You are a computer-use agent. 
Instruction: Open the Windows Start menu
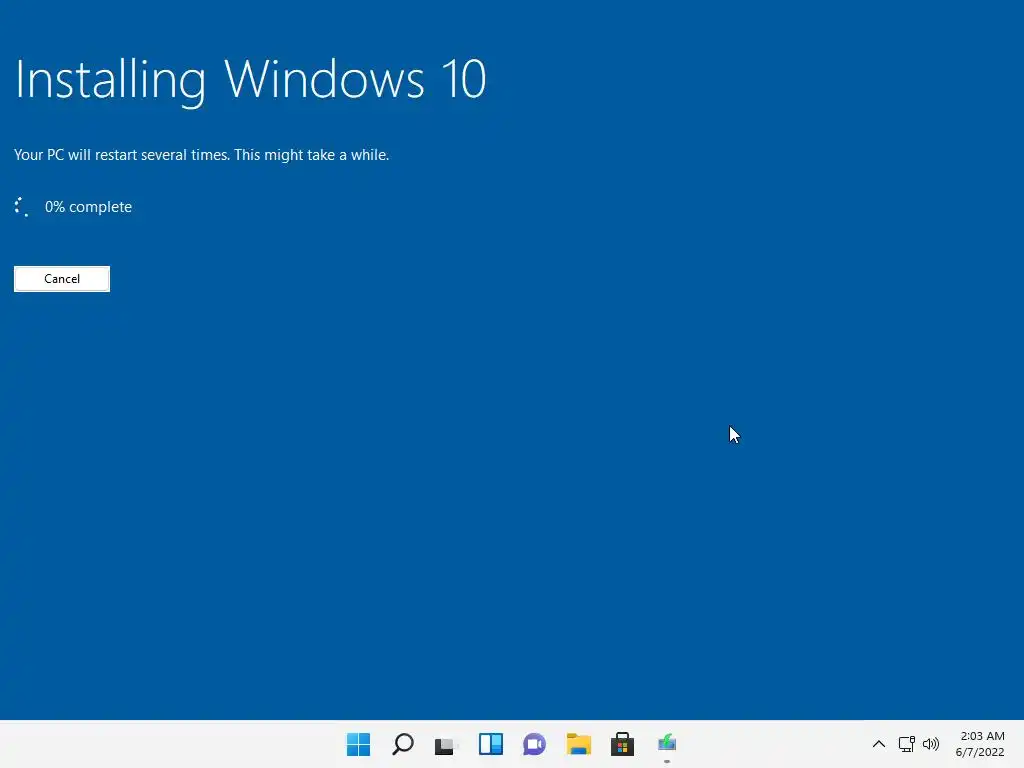[359, 744]
